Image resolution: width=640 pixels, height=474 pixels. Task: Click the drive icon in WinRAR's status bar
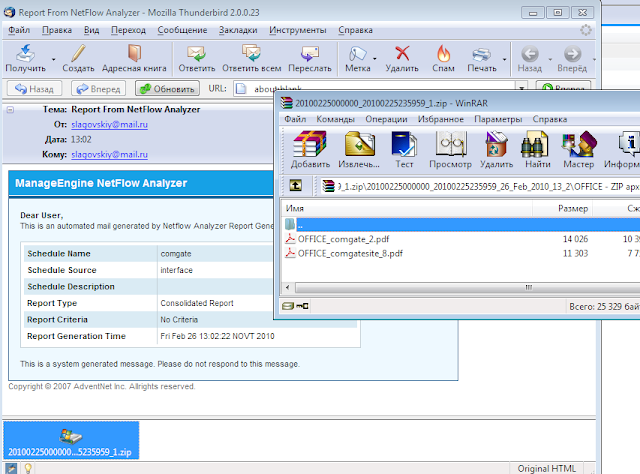[x=288, y=306]
